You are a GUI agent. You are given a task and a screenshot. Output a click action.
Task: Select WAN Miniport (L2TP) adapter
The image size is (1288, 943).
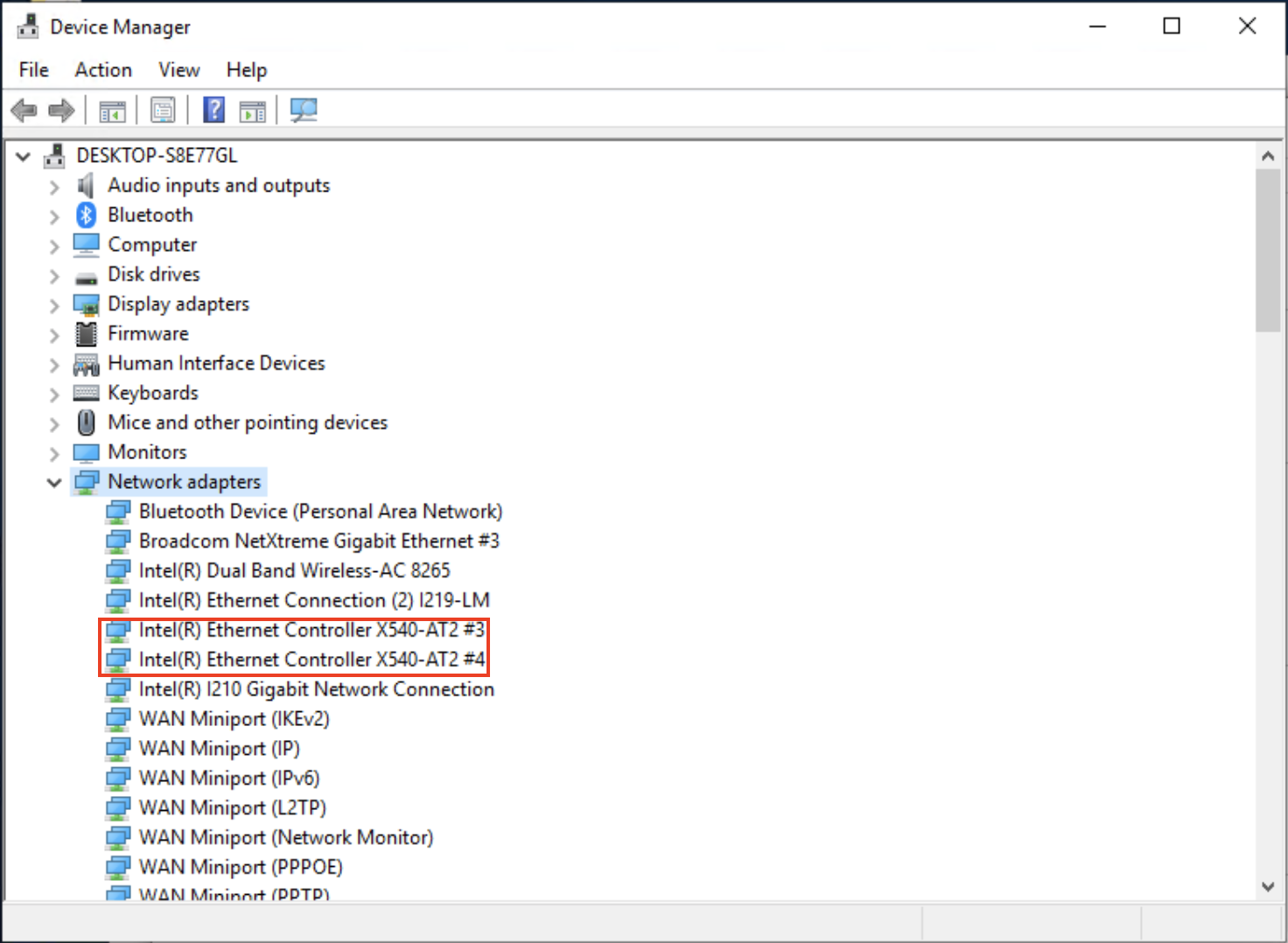pos(233,808)
